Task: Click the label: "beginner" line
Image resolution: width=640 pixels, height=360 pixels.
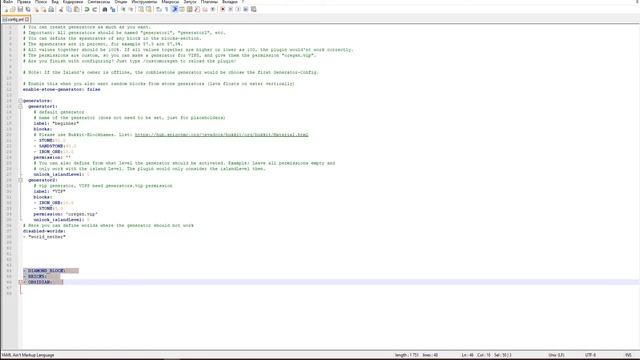Action: pos(56,123)
